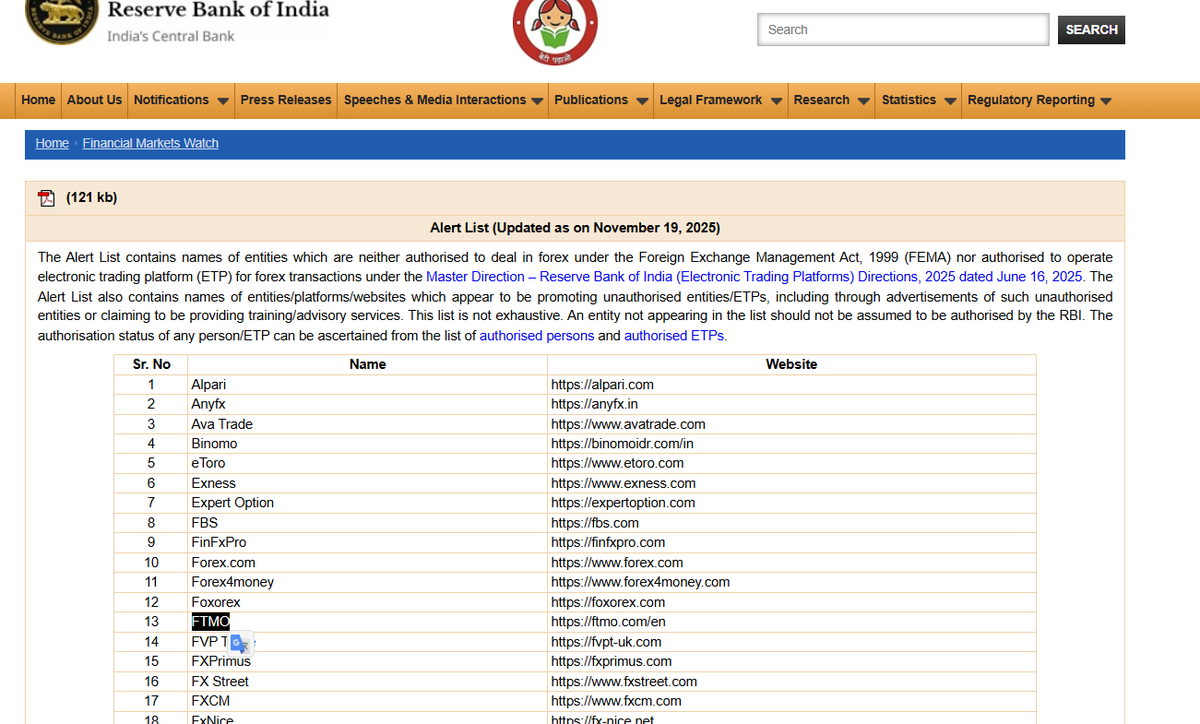Click the Binomo name cell
The height and width of the screenshot is (724, 1200).
(367, 443)
